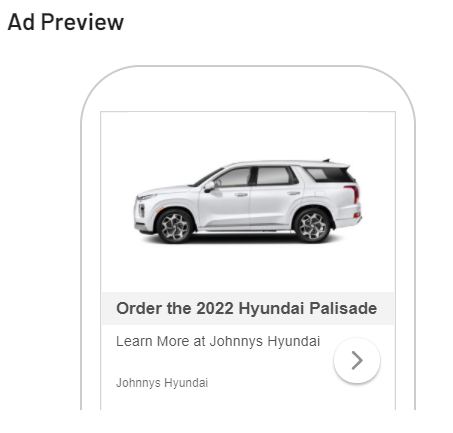Click the rounded top border of the phone frame
The height and width of the screenshot is (433, 453).
[x=248, y=66]
